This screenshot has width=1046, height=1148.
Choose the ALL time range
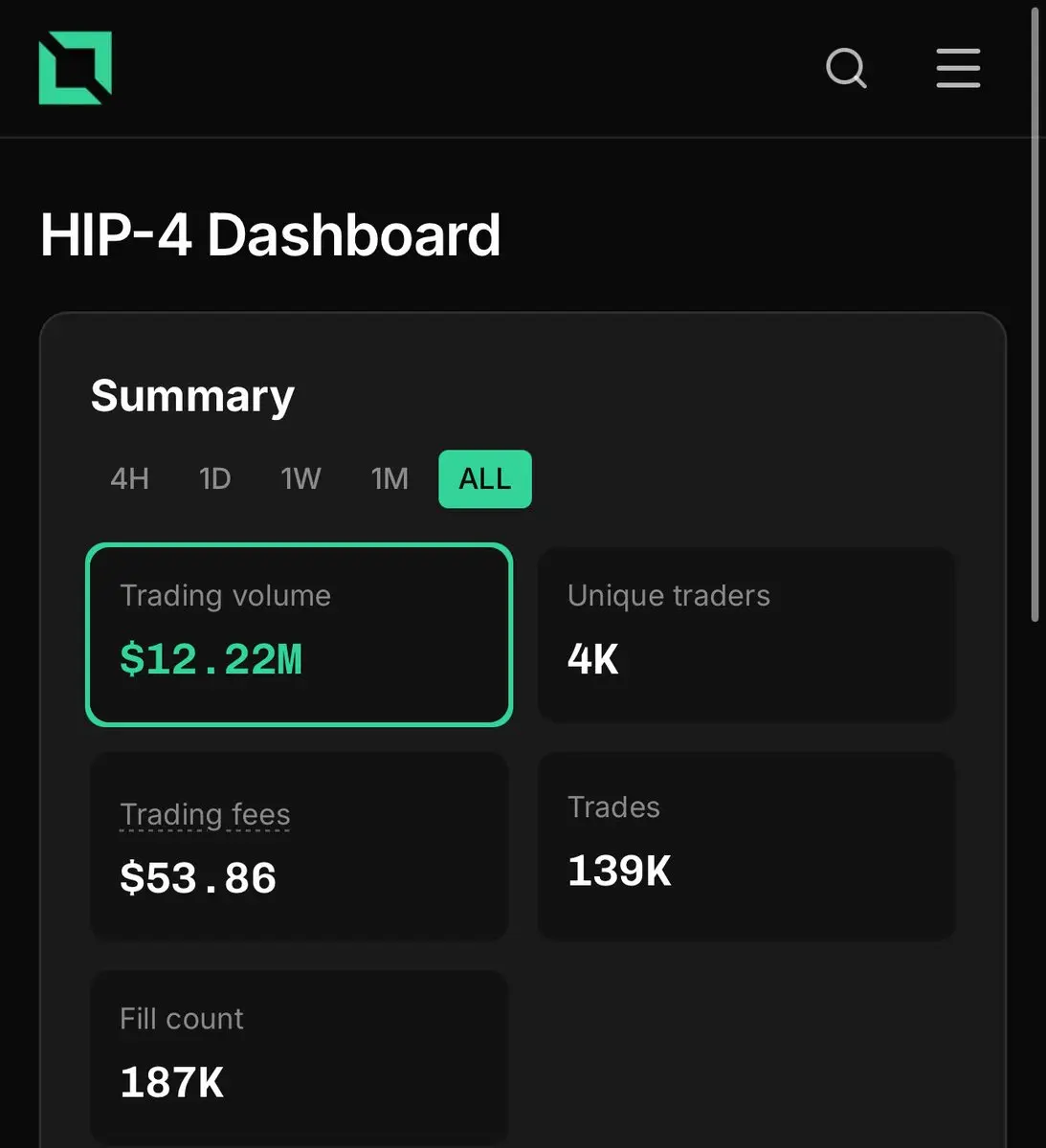485,478
